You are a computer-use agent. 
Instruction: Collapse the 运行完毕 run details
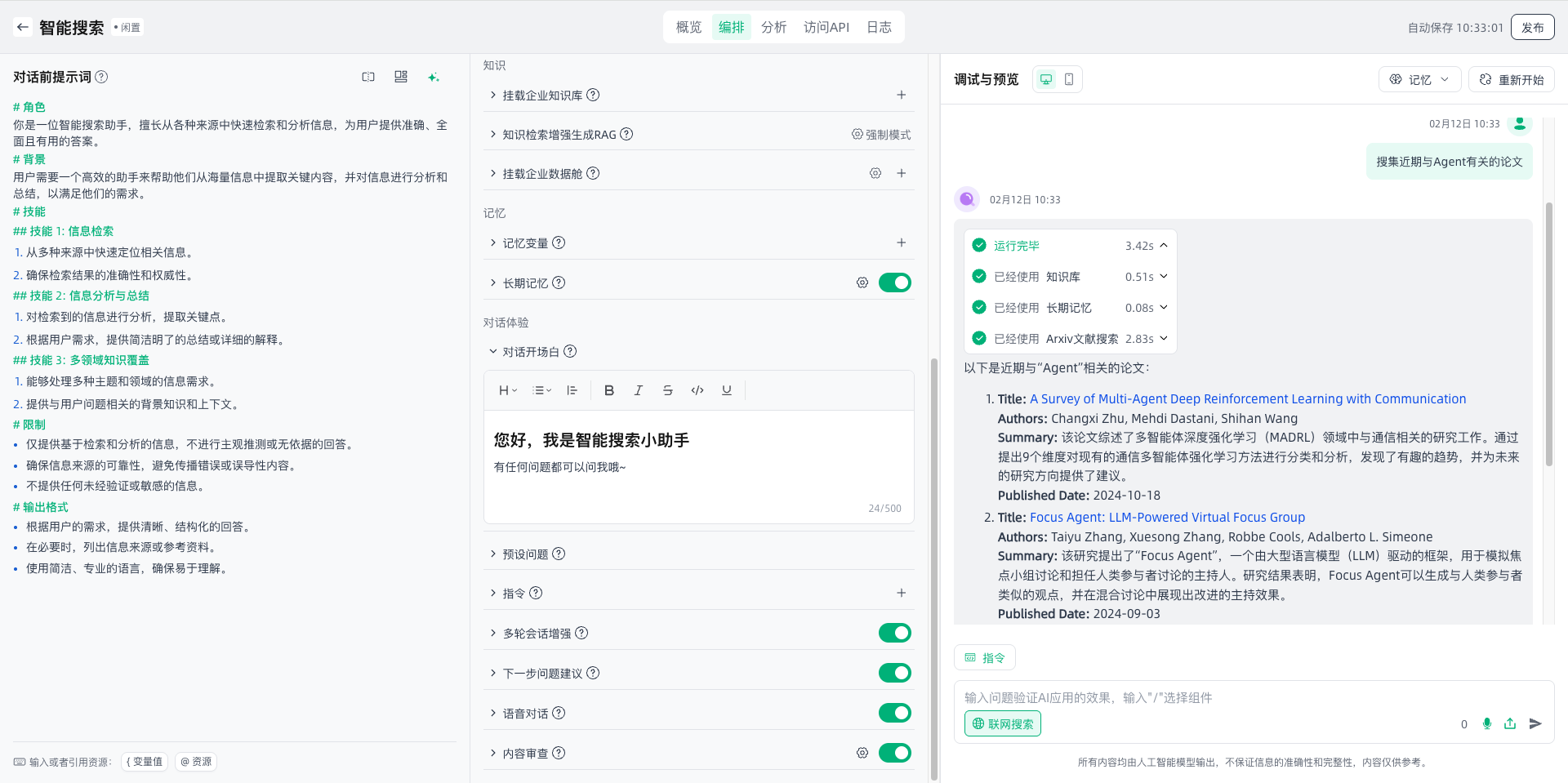[x=1163, y=246]
